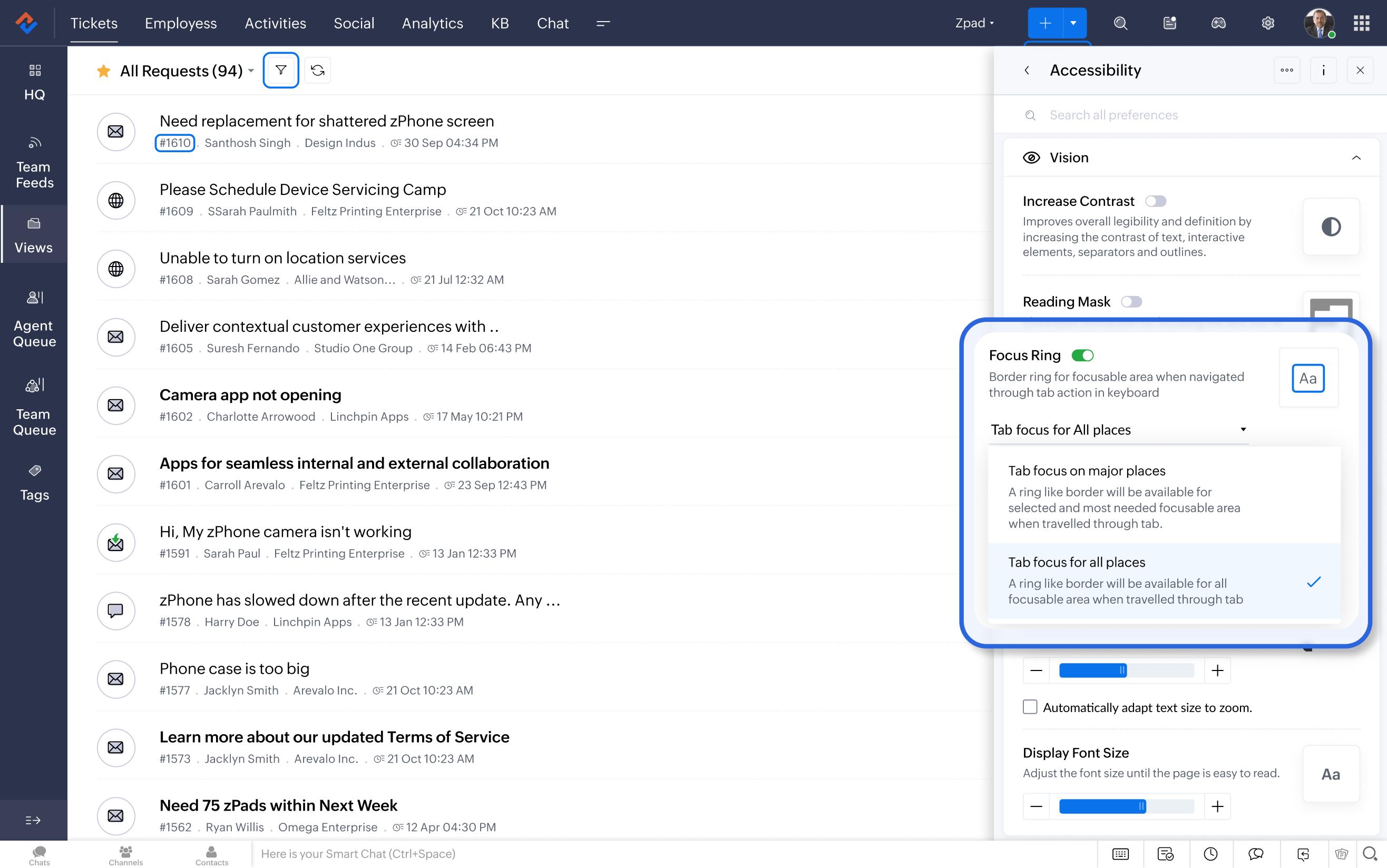The width and height of the screenshot is (1387, 868).
Task: Open the settings gear icon
Action: click(x=1267, y=24)
